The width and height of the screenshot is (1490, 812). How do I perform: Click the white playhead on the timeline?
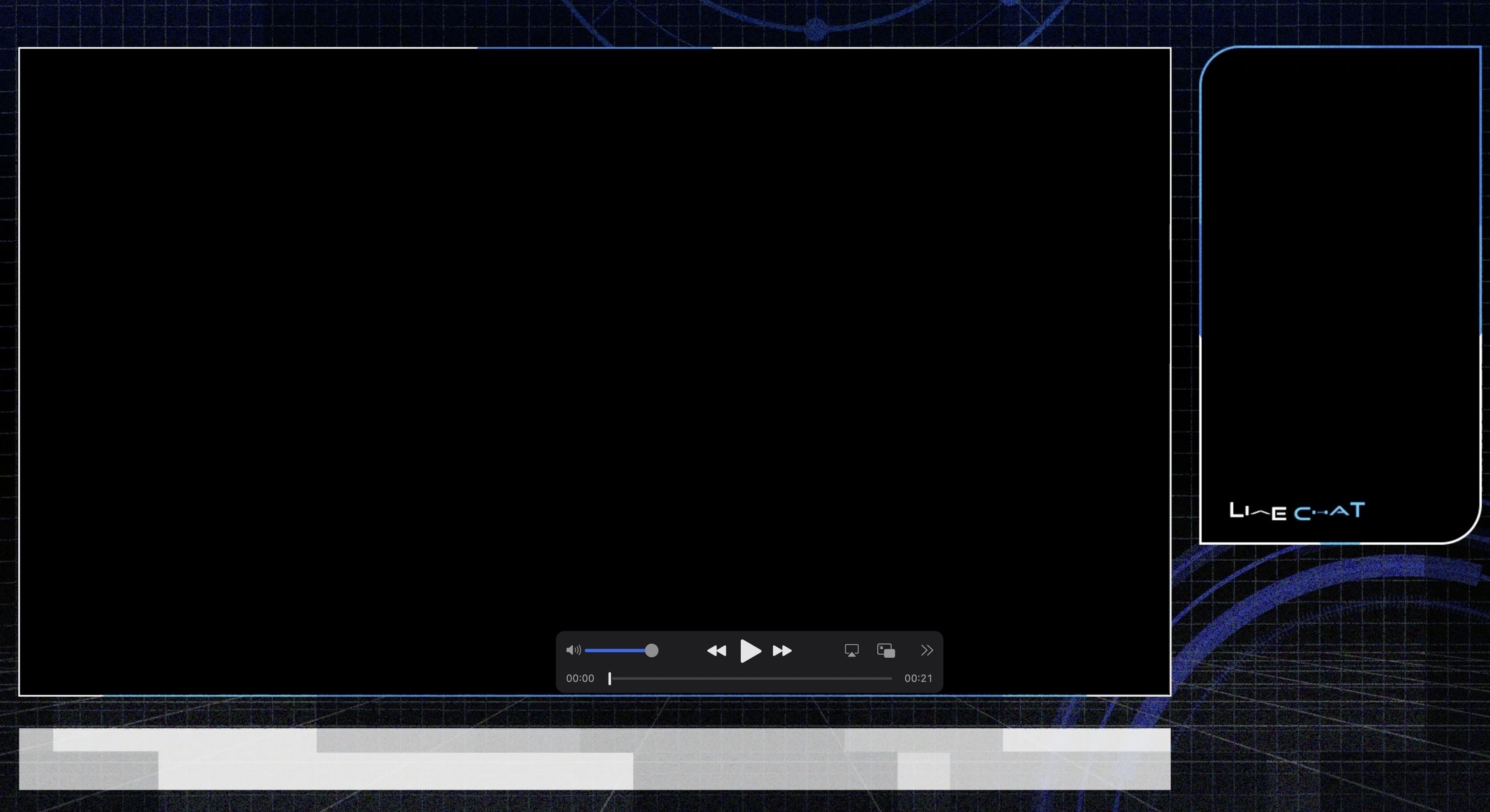pyautogui.click(x=610, y=679)
